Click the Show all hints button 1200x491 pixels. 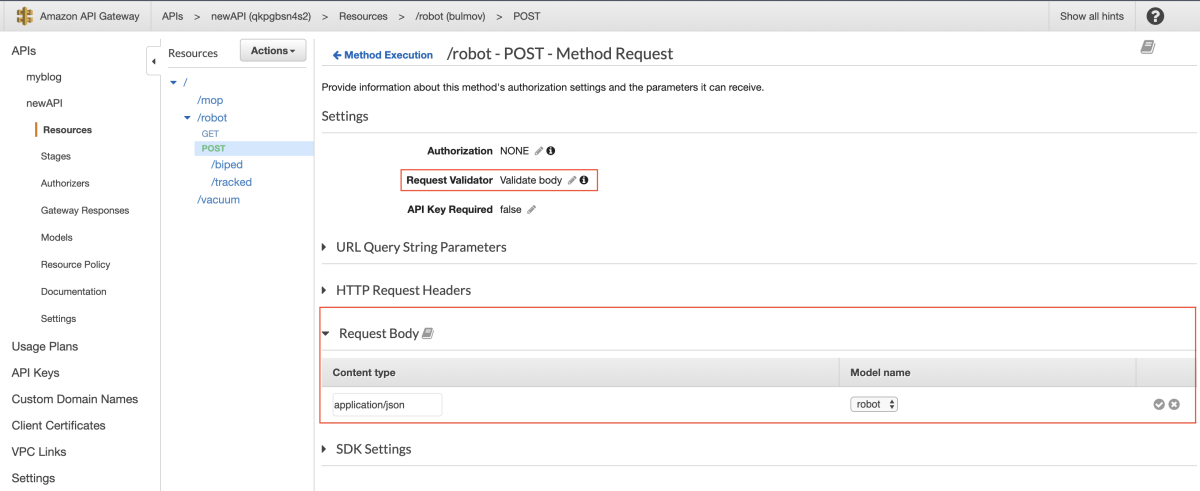(x=1092, y=16)
